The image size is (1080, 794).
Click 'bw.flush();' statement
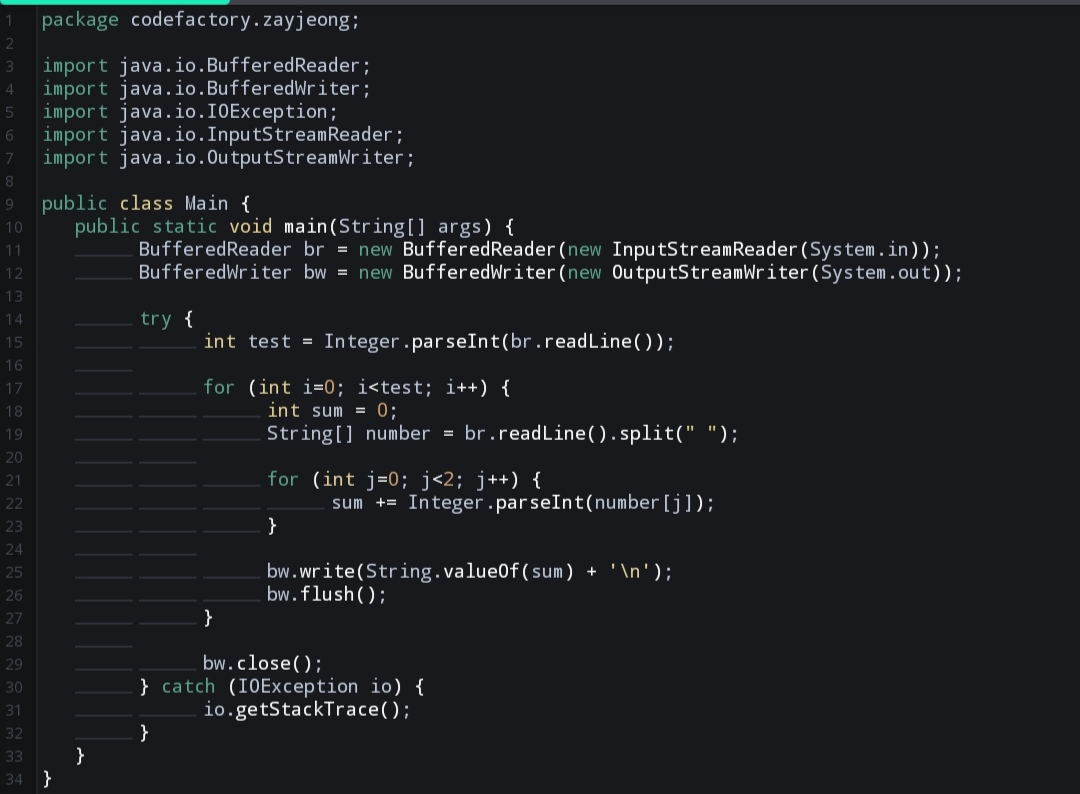[x=326, y=595]
